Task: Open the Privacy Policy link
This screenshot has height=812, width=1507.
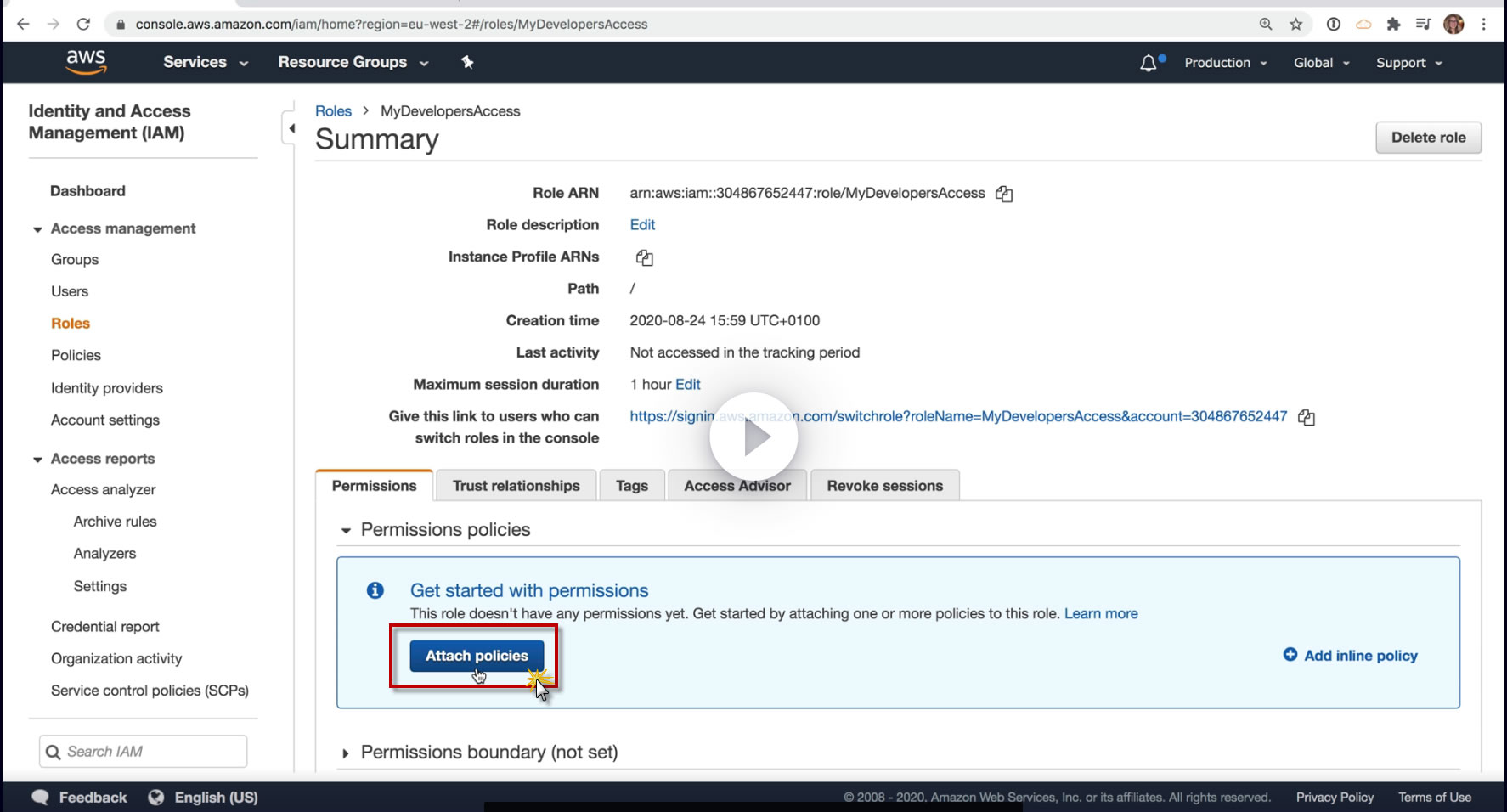Action: (1335, 798)
